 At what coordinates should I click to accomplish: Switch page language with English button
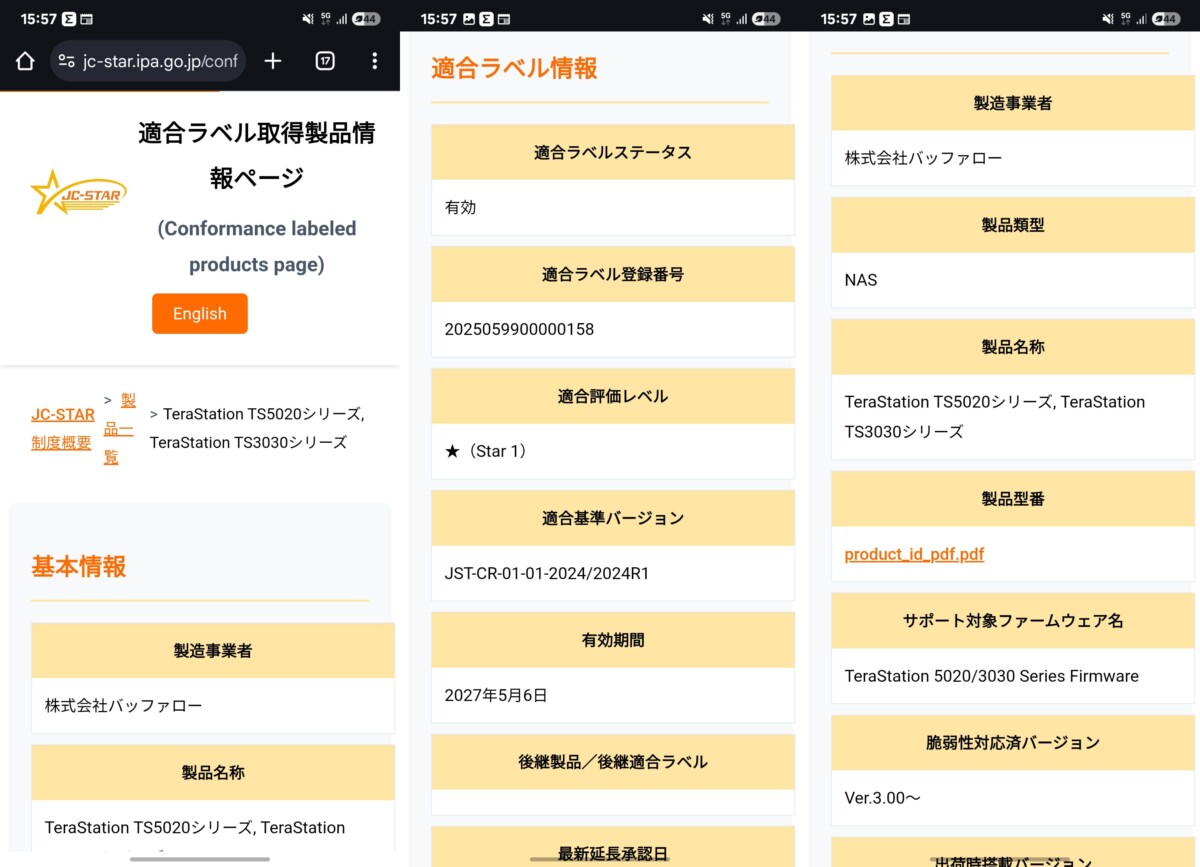(x=200, y=314)
